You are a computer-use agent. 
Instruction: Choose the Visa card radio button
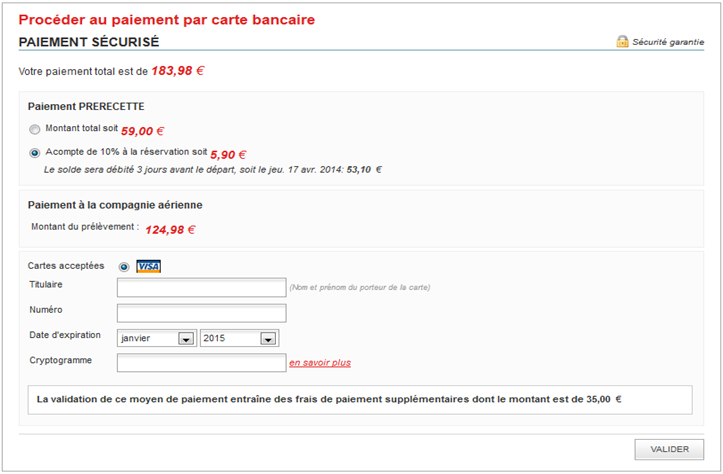[124, 266]
